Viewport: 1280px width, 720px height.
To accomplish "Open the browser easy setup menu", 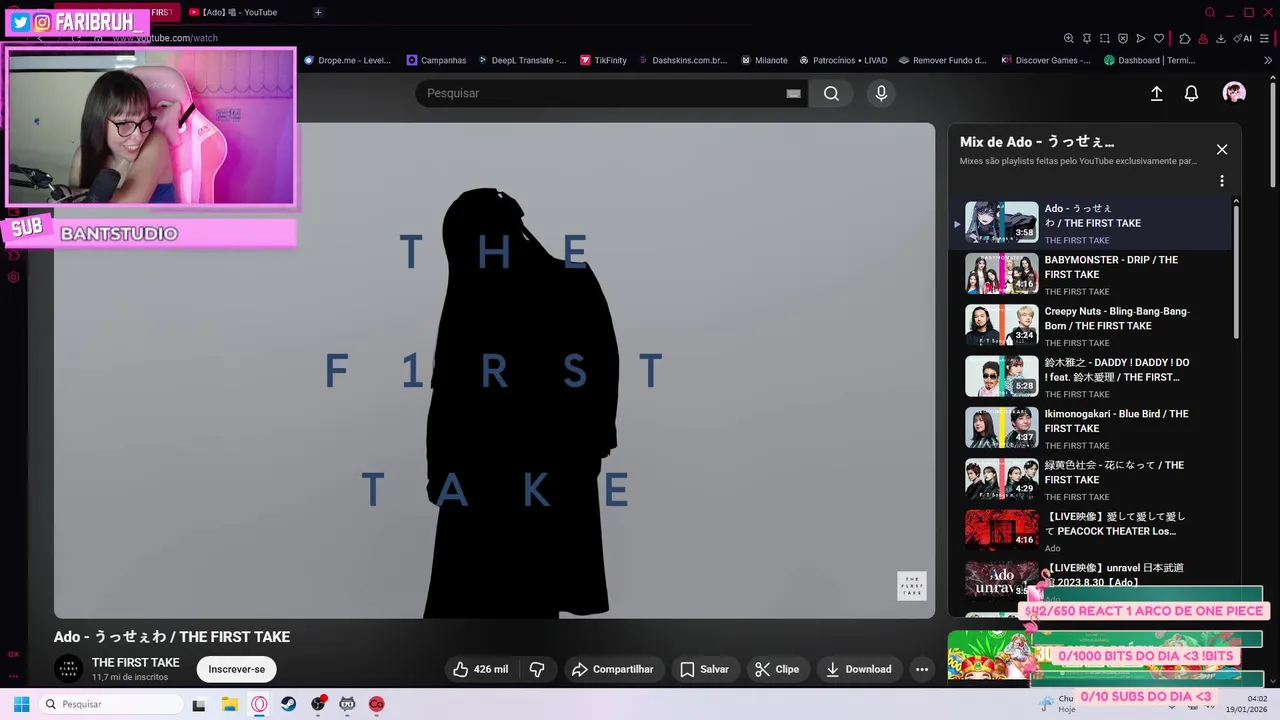I will pos(1266,38).
